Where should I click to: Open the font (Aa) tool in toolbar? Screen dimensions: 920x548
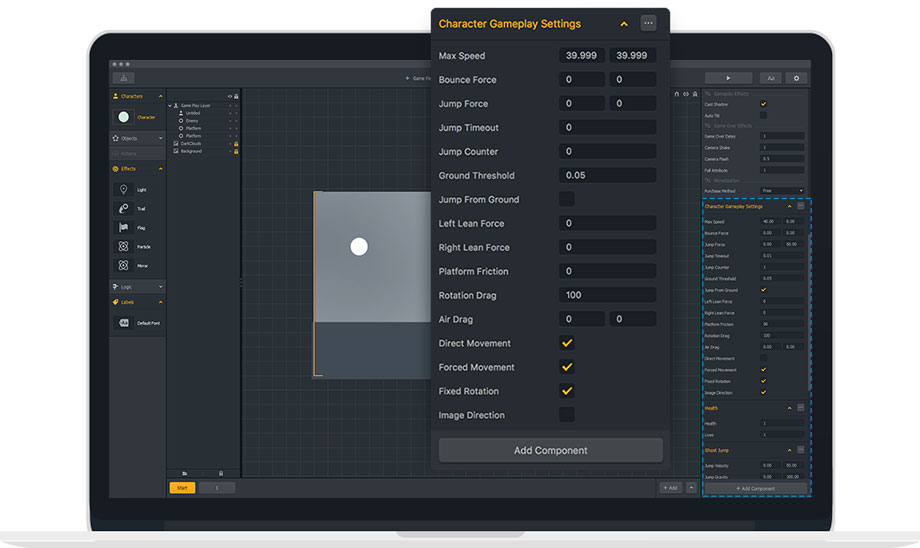click(771, 78)
